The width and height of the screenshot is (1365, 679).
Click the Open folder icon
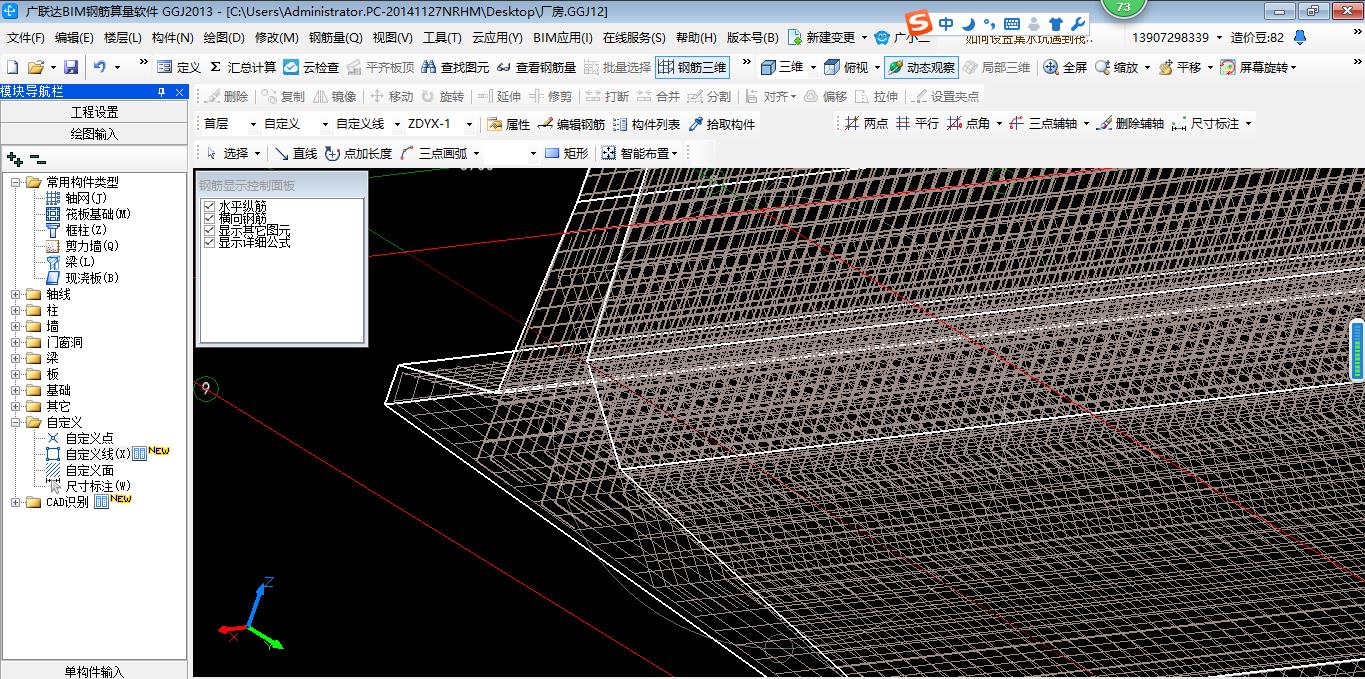pos(36,67)
